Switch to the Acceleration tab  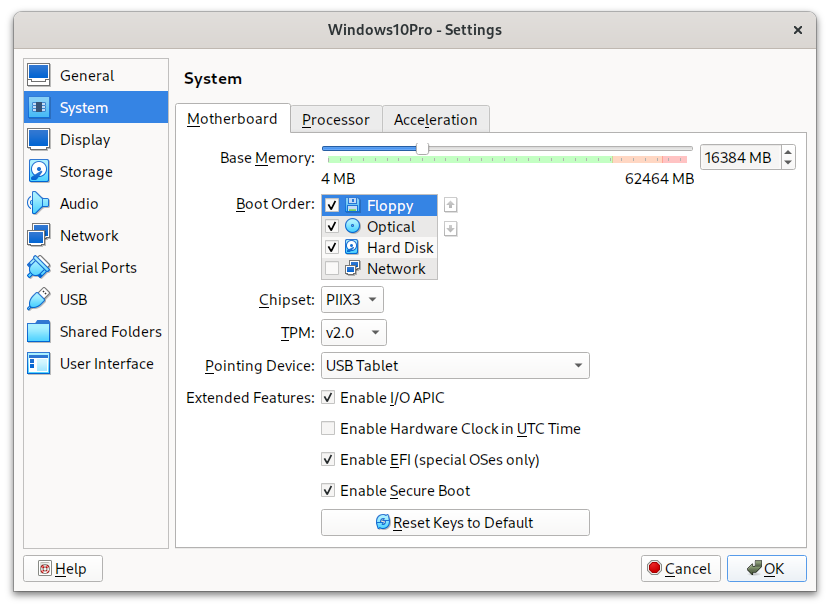(436, 120)
